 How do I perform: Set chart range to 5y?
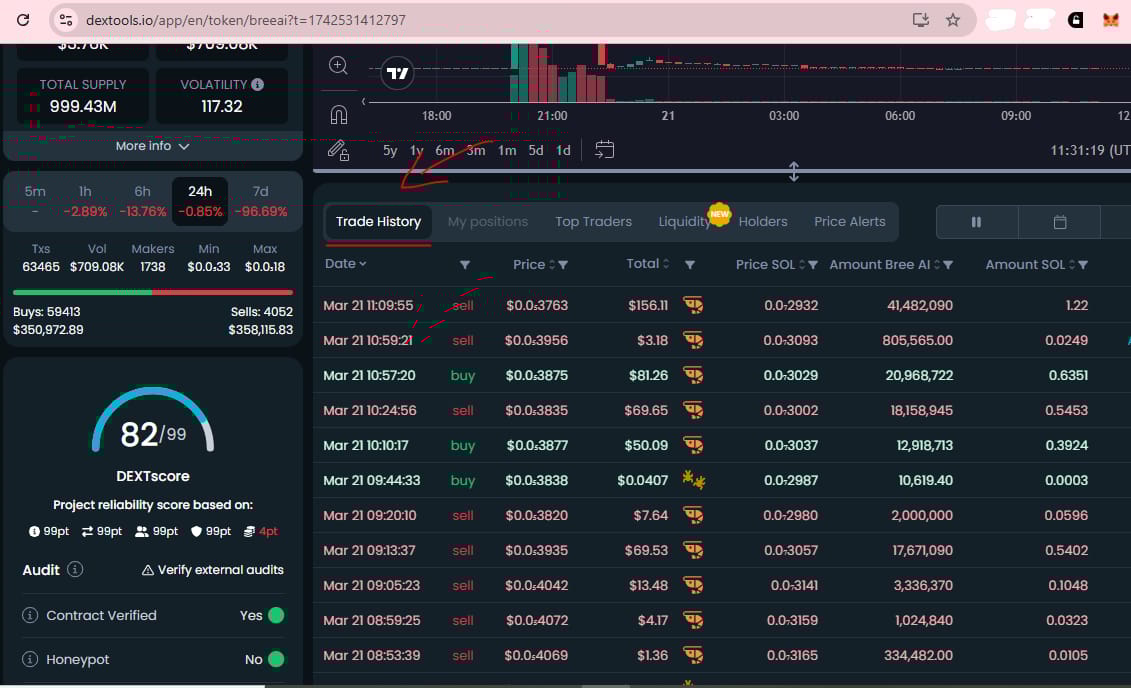[390, 150]
